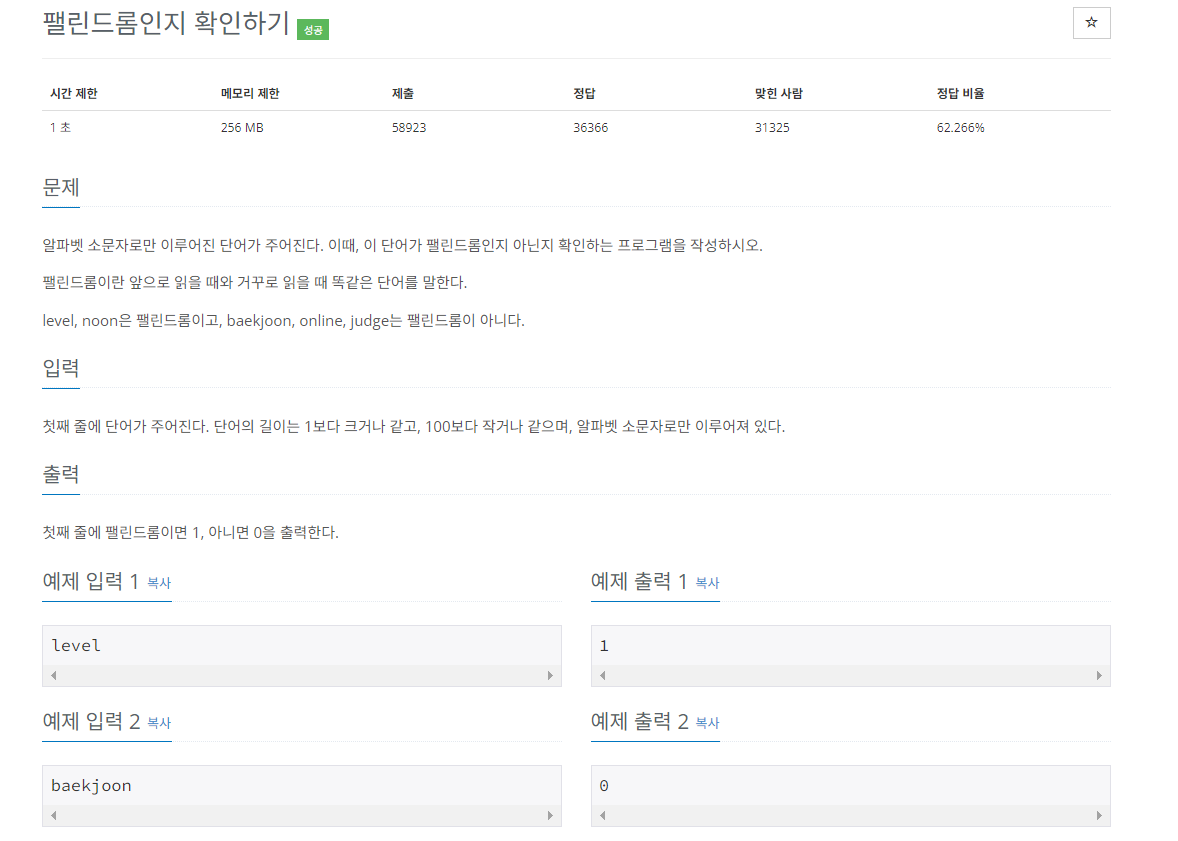
Task: Click right scroll arrow under level box
Action: (x=550, y=676)
